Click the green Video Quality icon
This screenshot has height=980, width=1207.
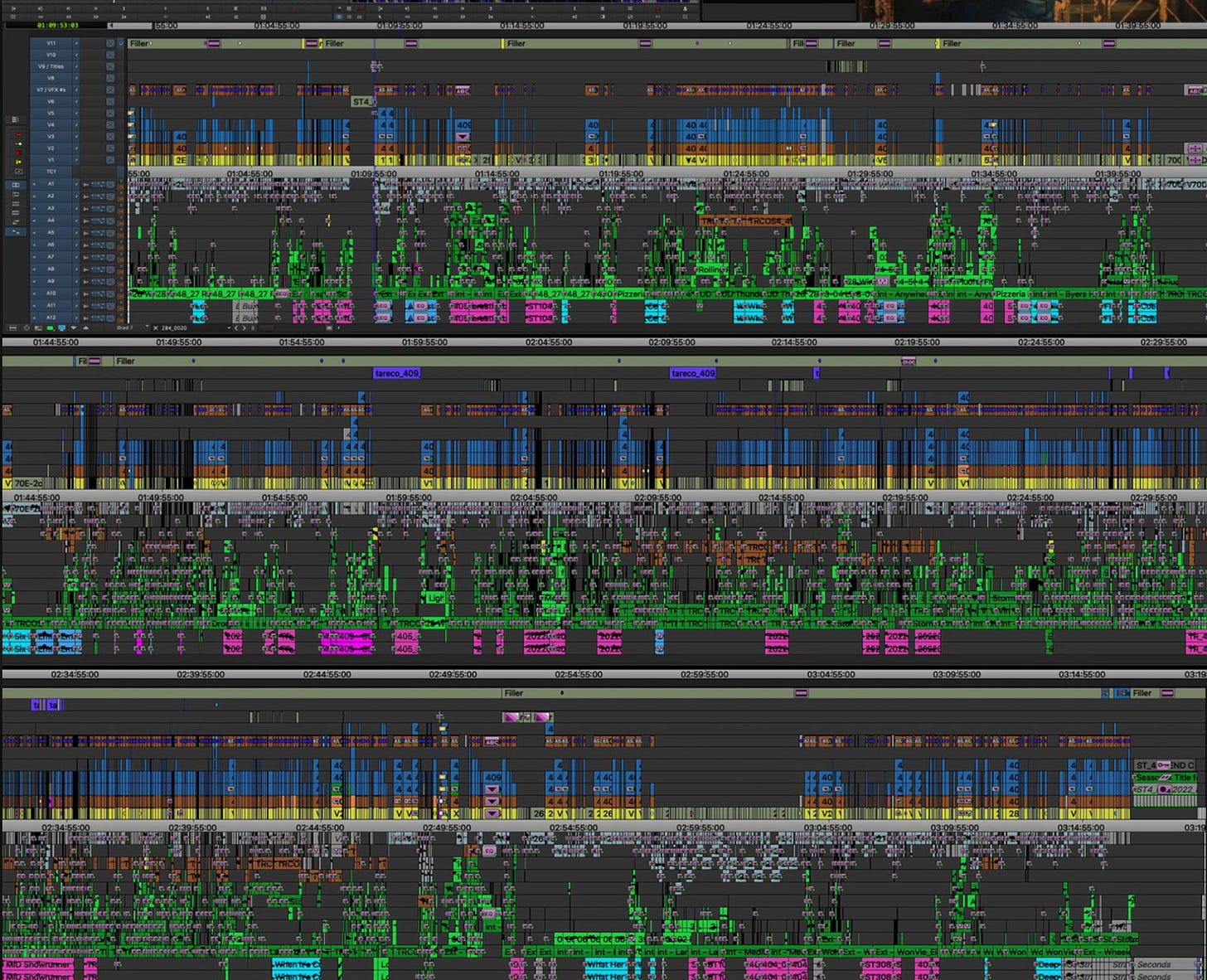(50, 327)
